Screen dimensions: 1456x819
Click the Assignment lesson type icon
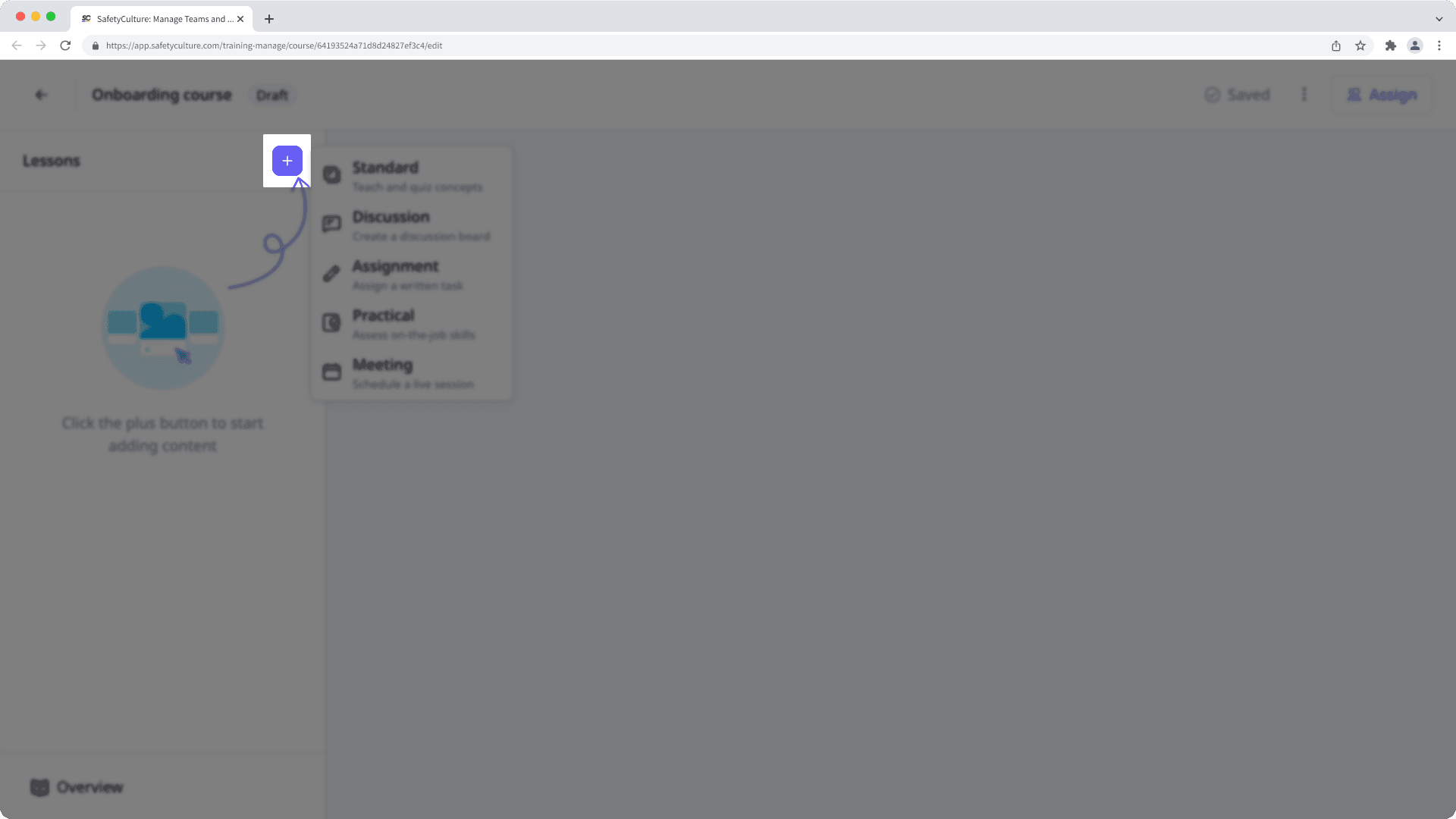(331, 273)
